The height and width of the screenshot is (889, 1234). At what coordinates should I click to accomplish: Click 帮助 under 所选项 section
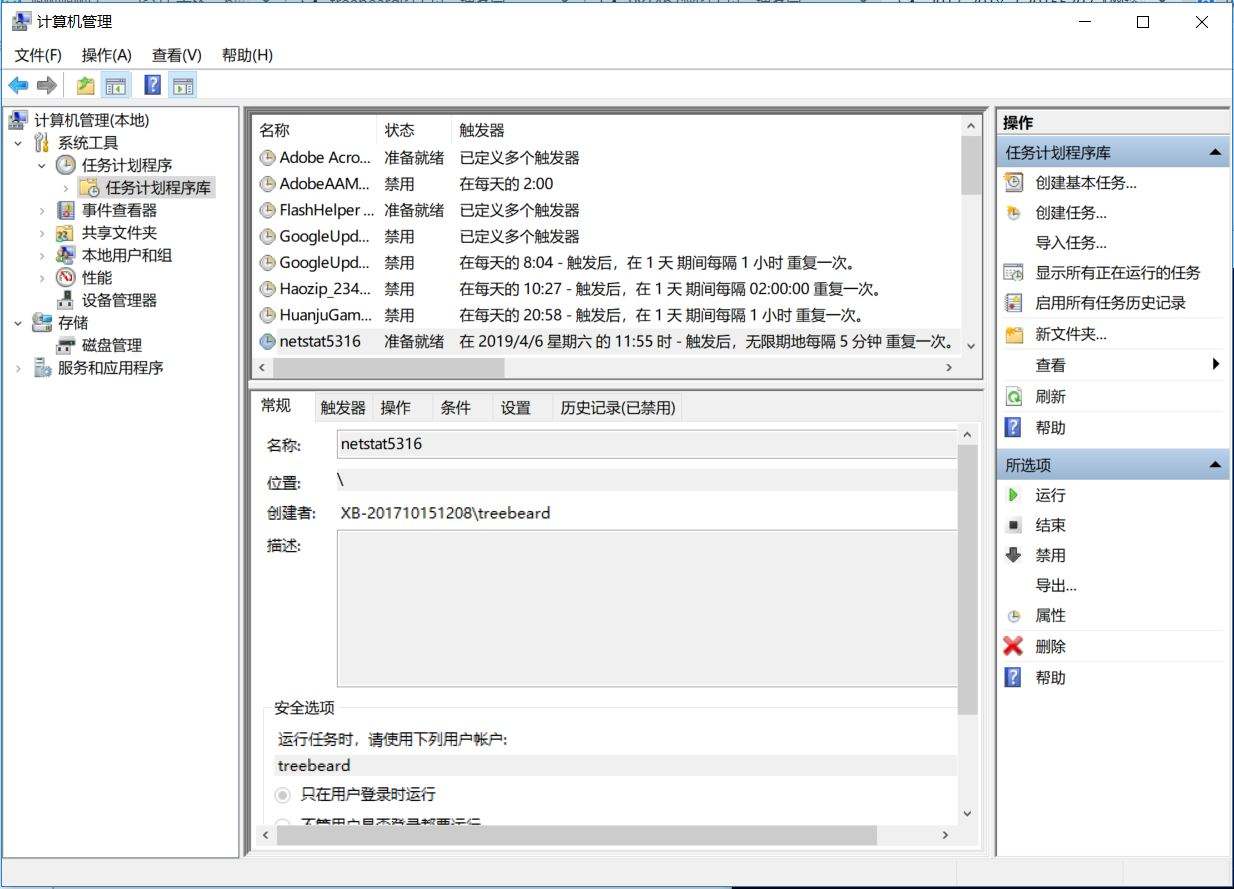point(1051,678)
